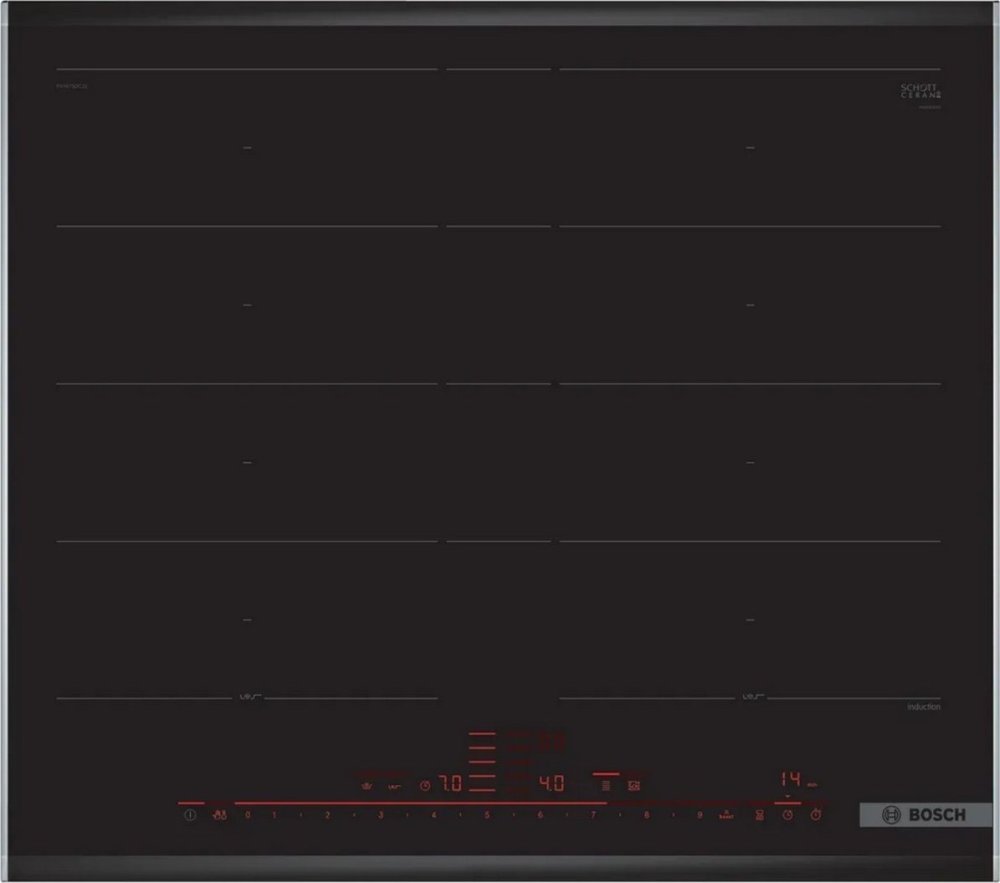Image resolution: width=1000 pixels, height=883 pixels.
Task: Tap the stopwatch icon at far right
Action: click(817, 816)
